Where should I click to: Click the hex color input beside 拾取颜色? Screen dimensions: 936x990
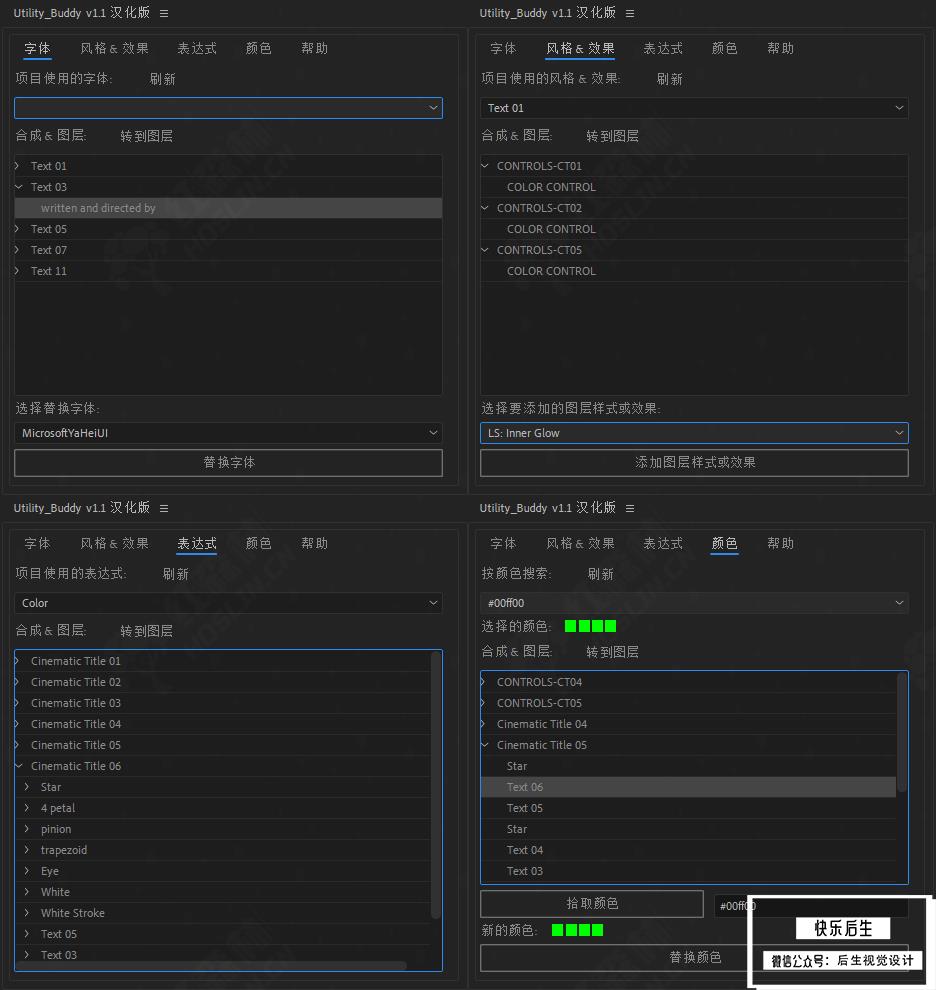coord(811,906)
